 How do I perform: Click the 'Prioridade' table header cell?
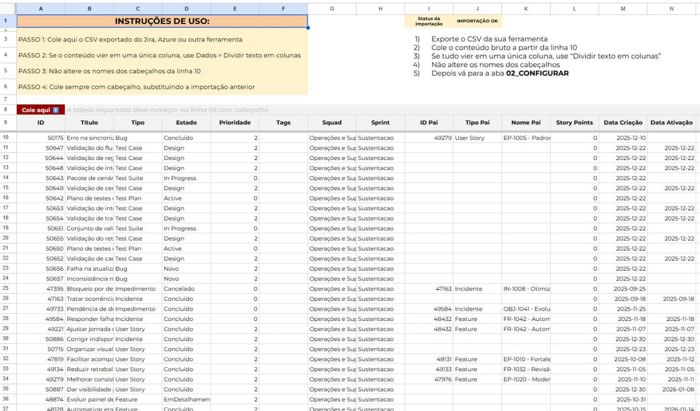pyautogui.click(x=235, y=122)
